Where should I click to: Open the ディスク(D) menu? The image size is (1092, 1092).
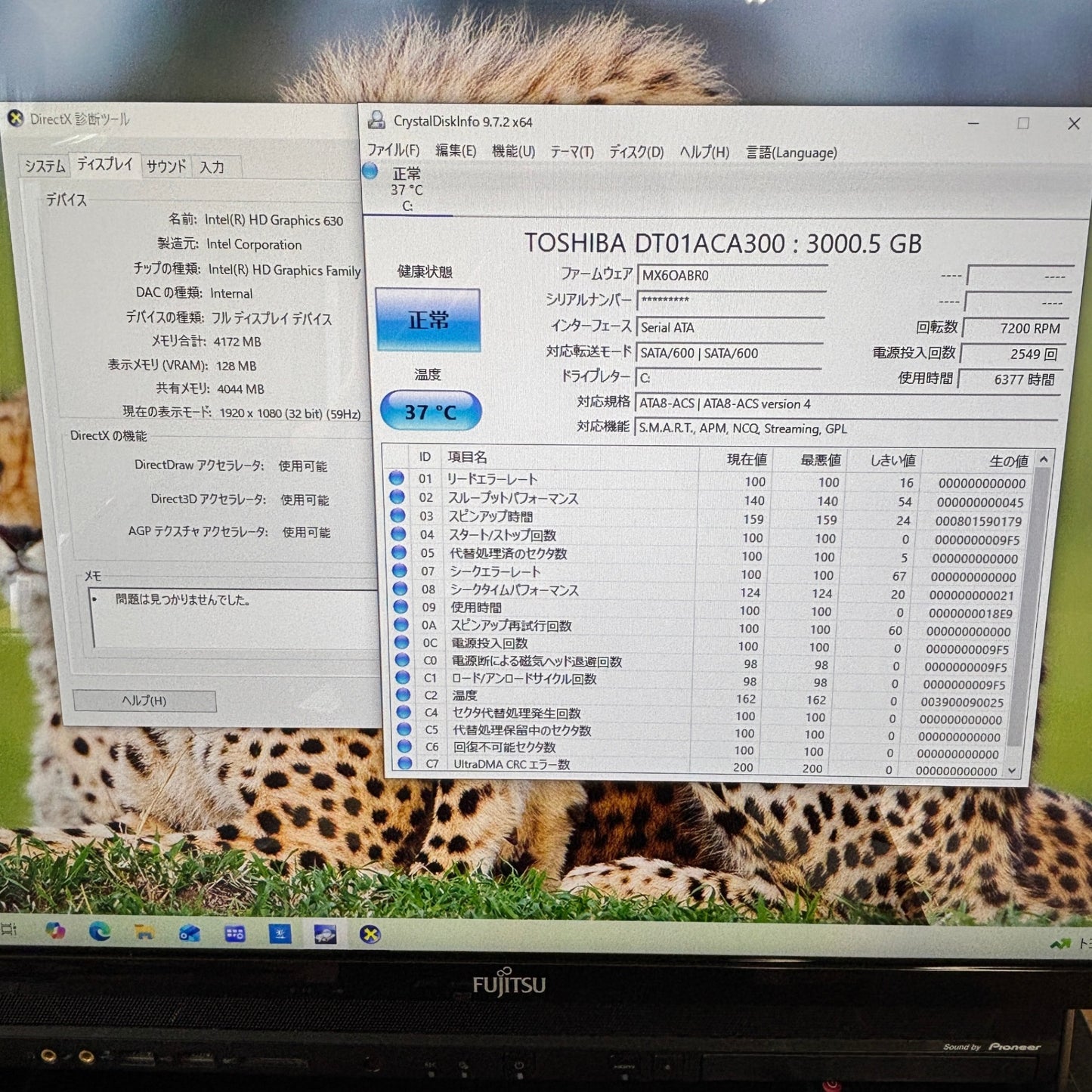tap(636, 153)
